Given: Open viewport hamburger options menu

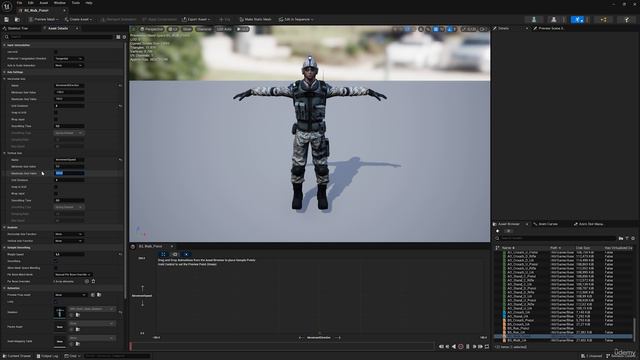Looking at the screenshot, I should 133,29.
